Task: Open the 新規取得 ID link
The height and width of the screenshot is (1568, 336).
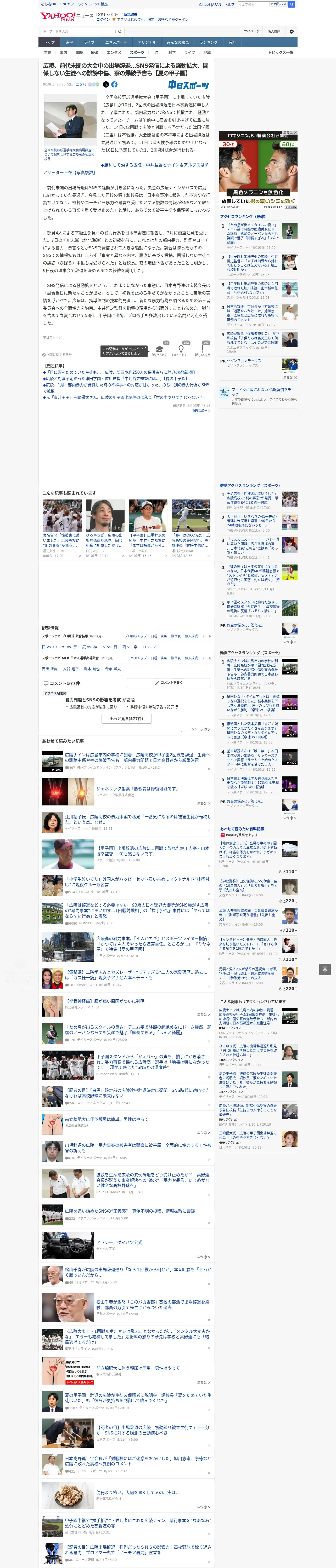Action: pyautogui.click(x=131, y=14)
